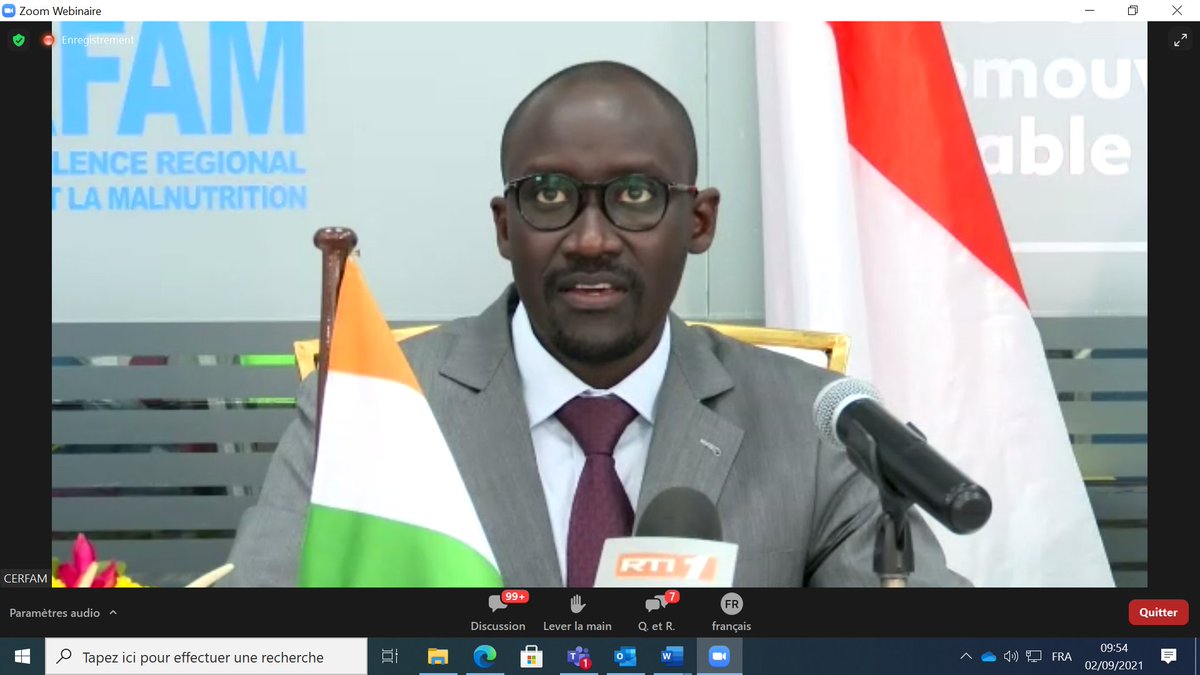
Task: Click the Zoom Webinaire title bar icon
Action: [x=9, y=11]
